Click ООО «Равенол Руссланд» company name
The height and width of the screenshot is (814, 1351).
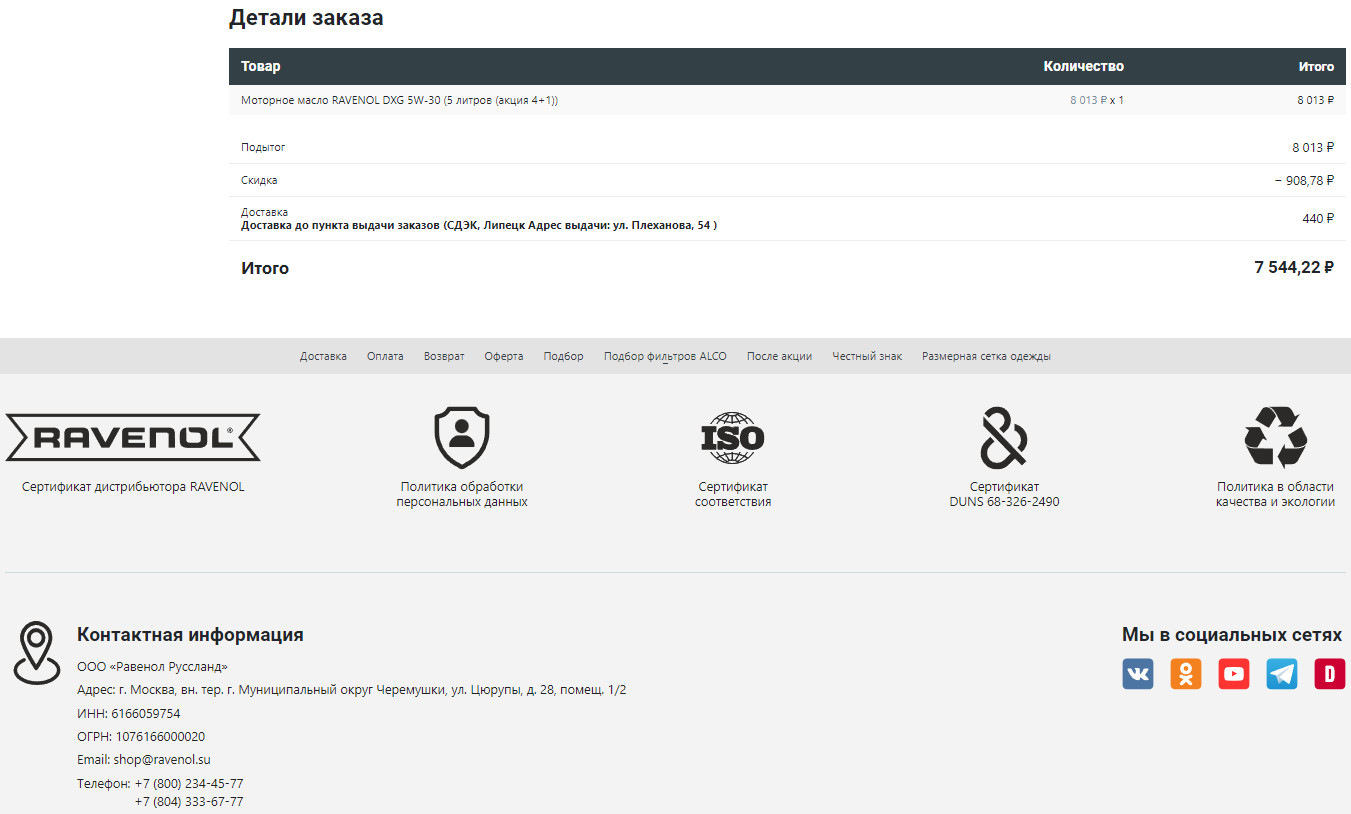[152, 666]
